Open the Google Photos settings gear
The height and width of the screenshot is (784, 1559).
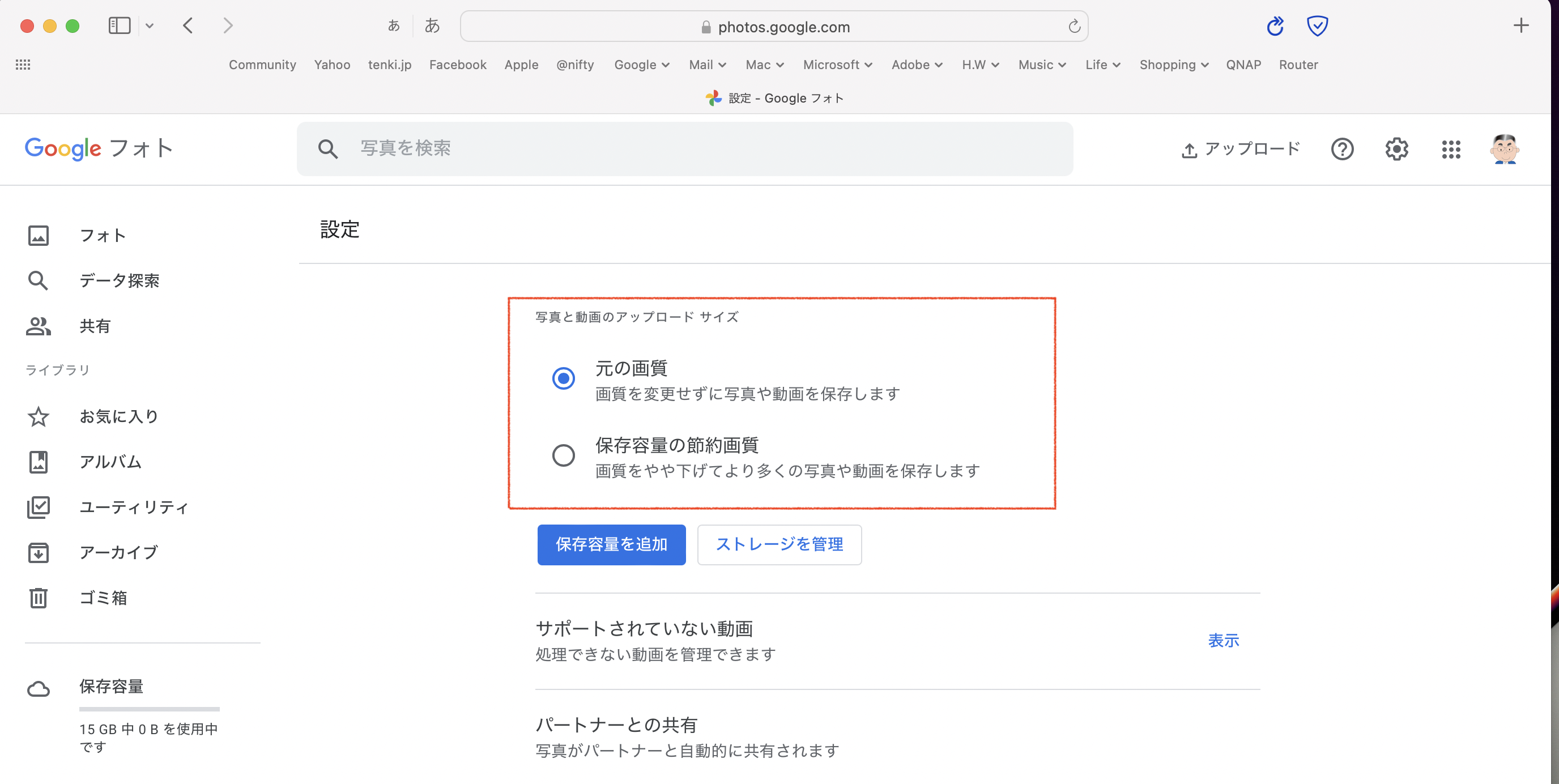click(x=1396, y=149)
